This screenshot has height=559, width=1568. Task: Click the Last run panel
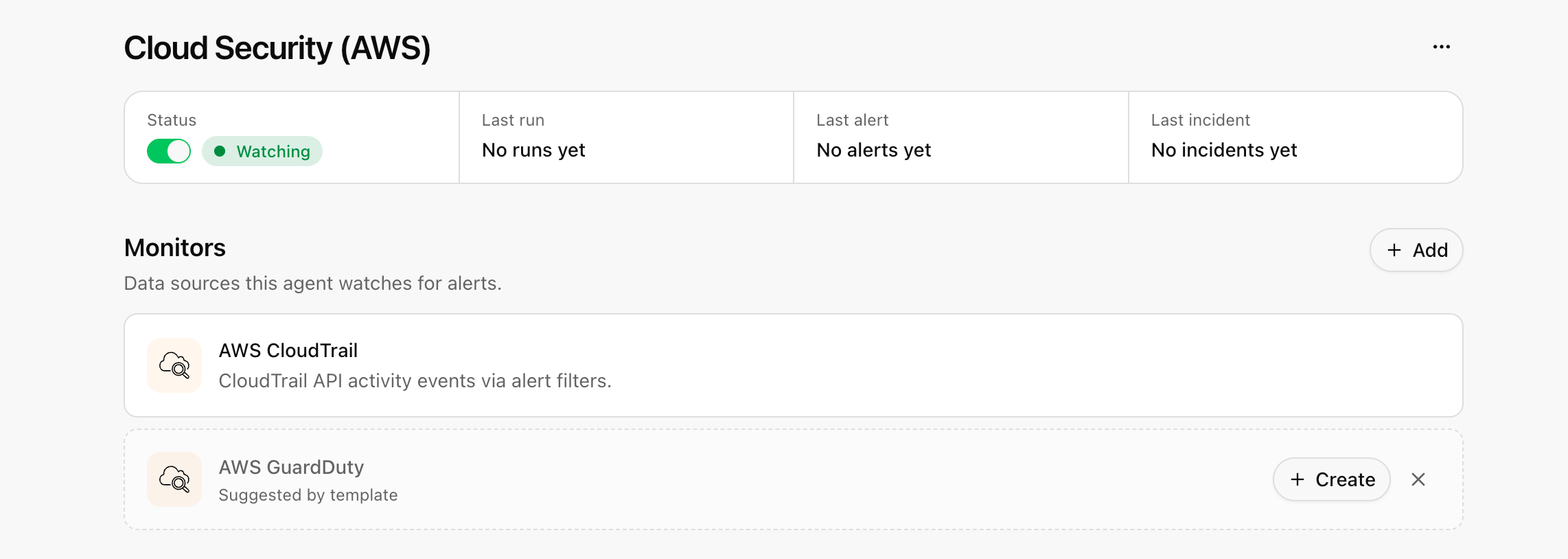tap(626, 137)
